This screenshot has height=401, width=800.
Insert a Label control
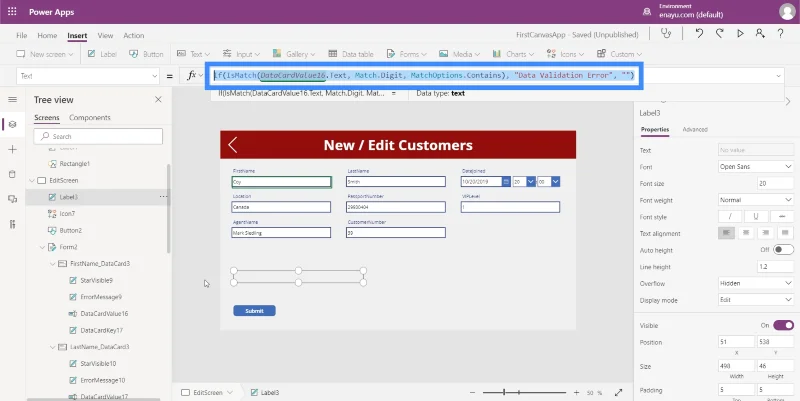coord(102,54)
